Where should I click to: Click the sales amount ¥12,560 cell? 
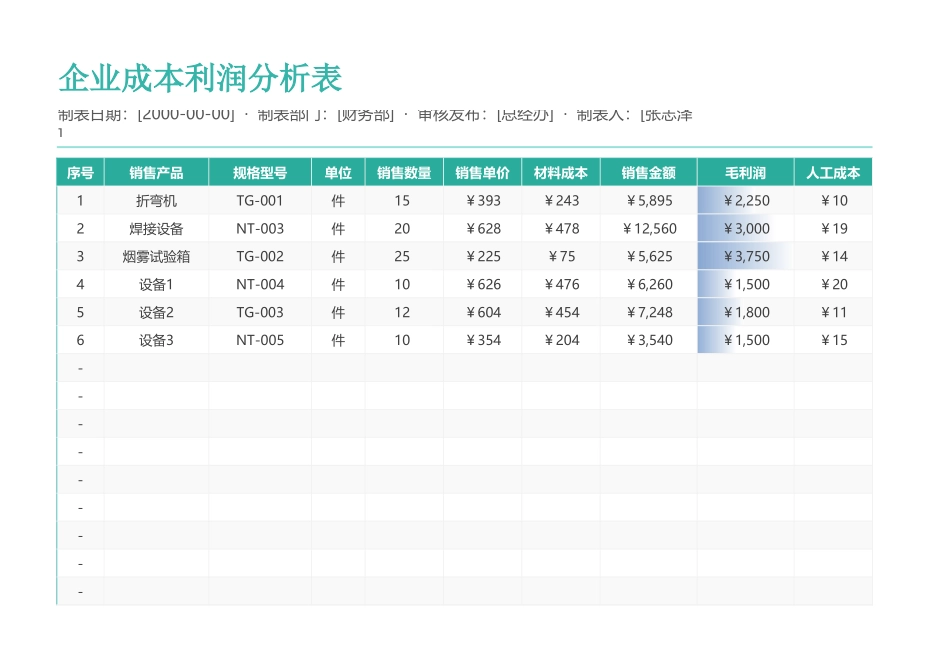pos(648,228)
